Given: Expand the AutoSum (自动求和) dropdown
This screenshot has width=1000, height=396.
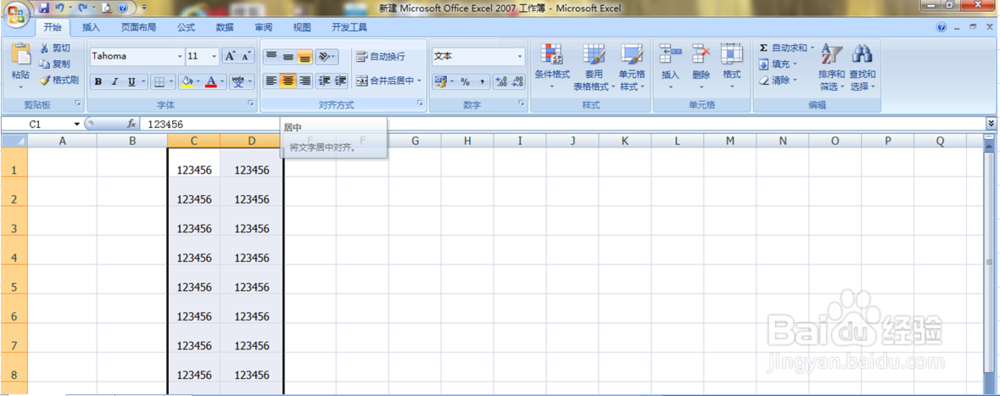Looking at the screenshot, I should 812,48.
